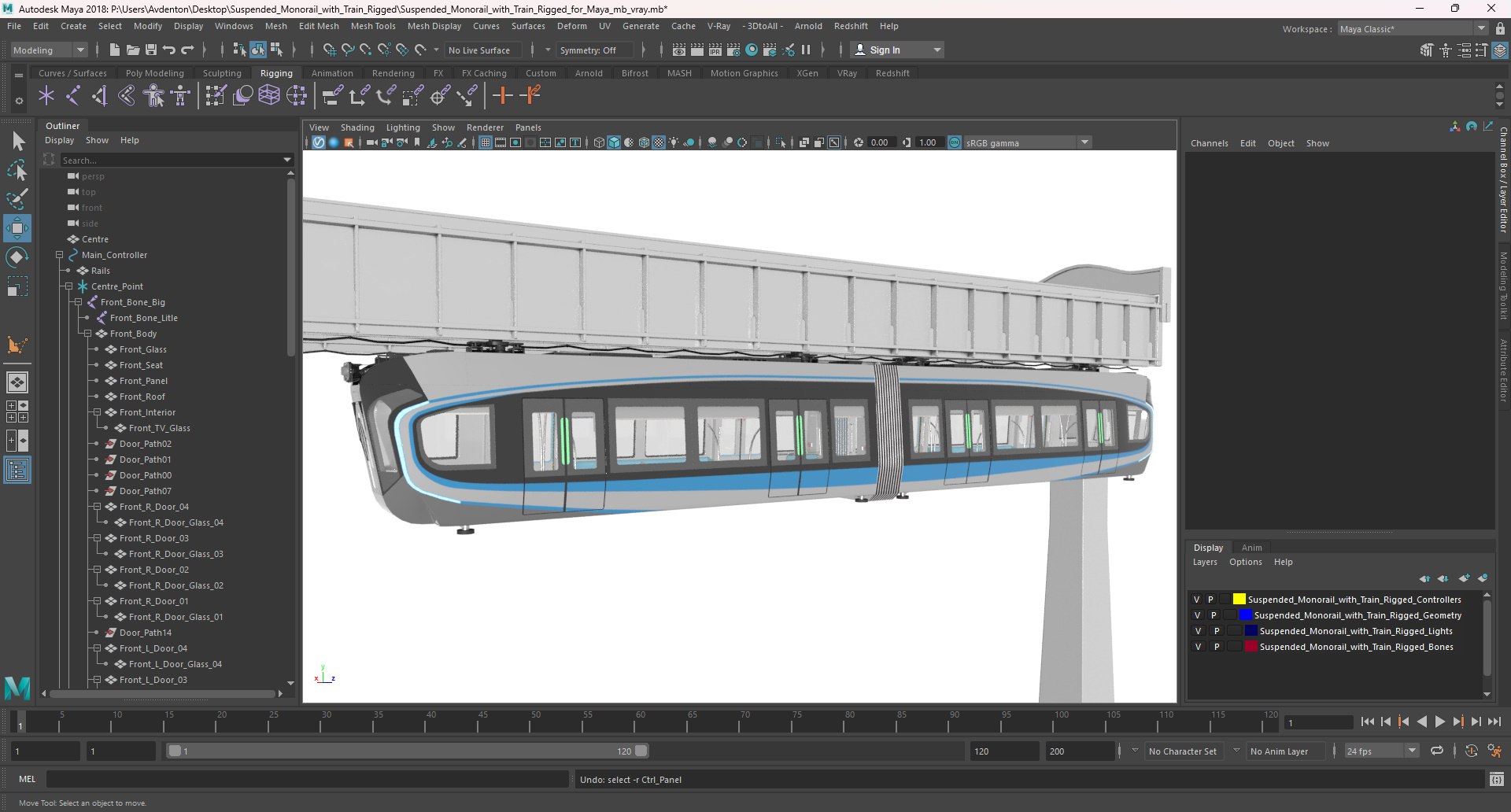Click the MEL command input line
The image size is (1511, 812).
tap(306, 779)
